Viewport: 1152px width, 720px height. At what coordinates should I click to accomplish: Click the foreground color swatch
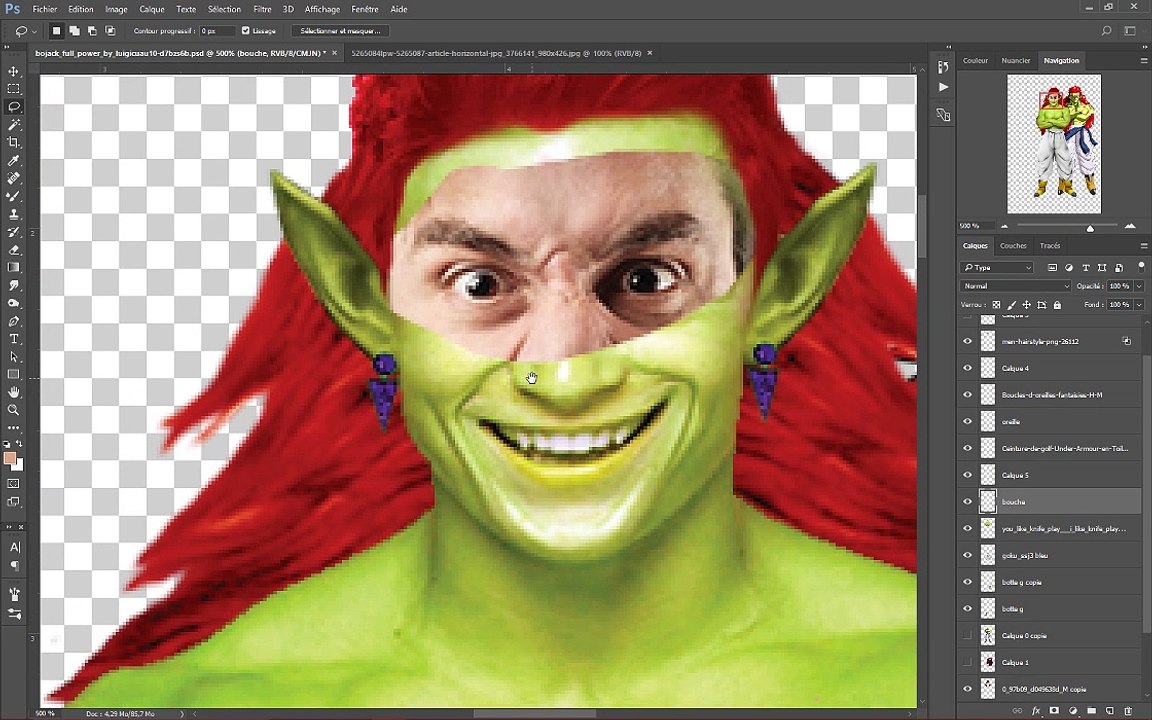(10, 459)
